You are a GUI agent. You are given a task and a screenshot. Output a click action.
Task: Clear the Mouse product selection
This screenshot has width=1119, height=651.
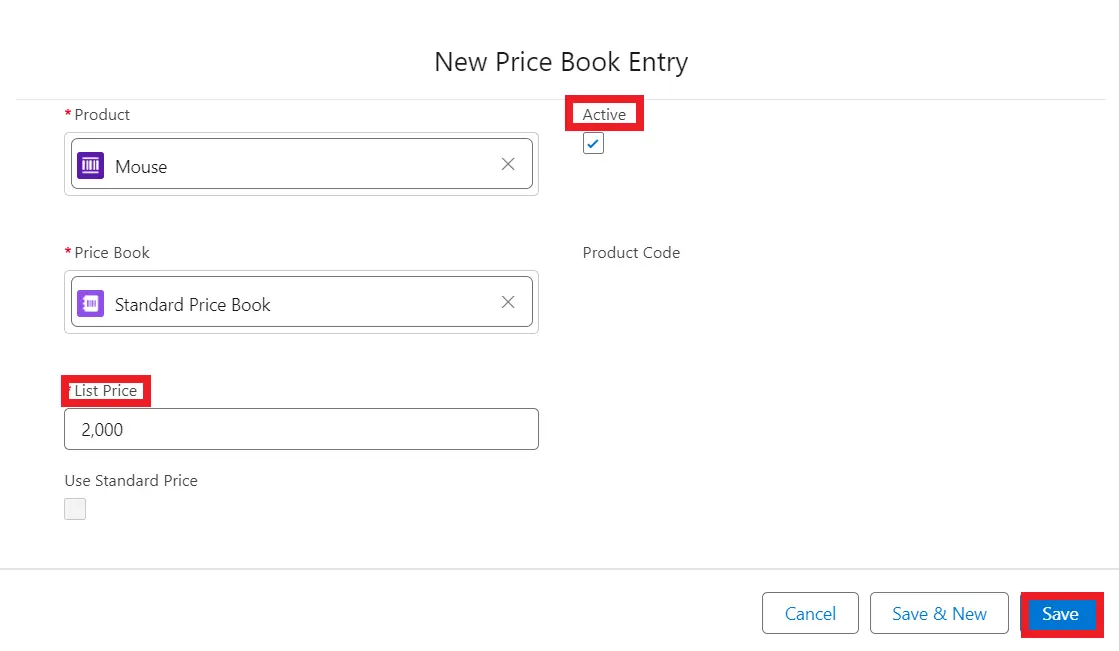tap(508, 164)
